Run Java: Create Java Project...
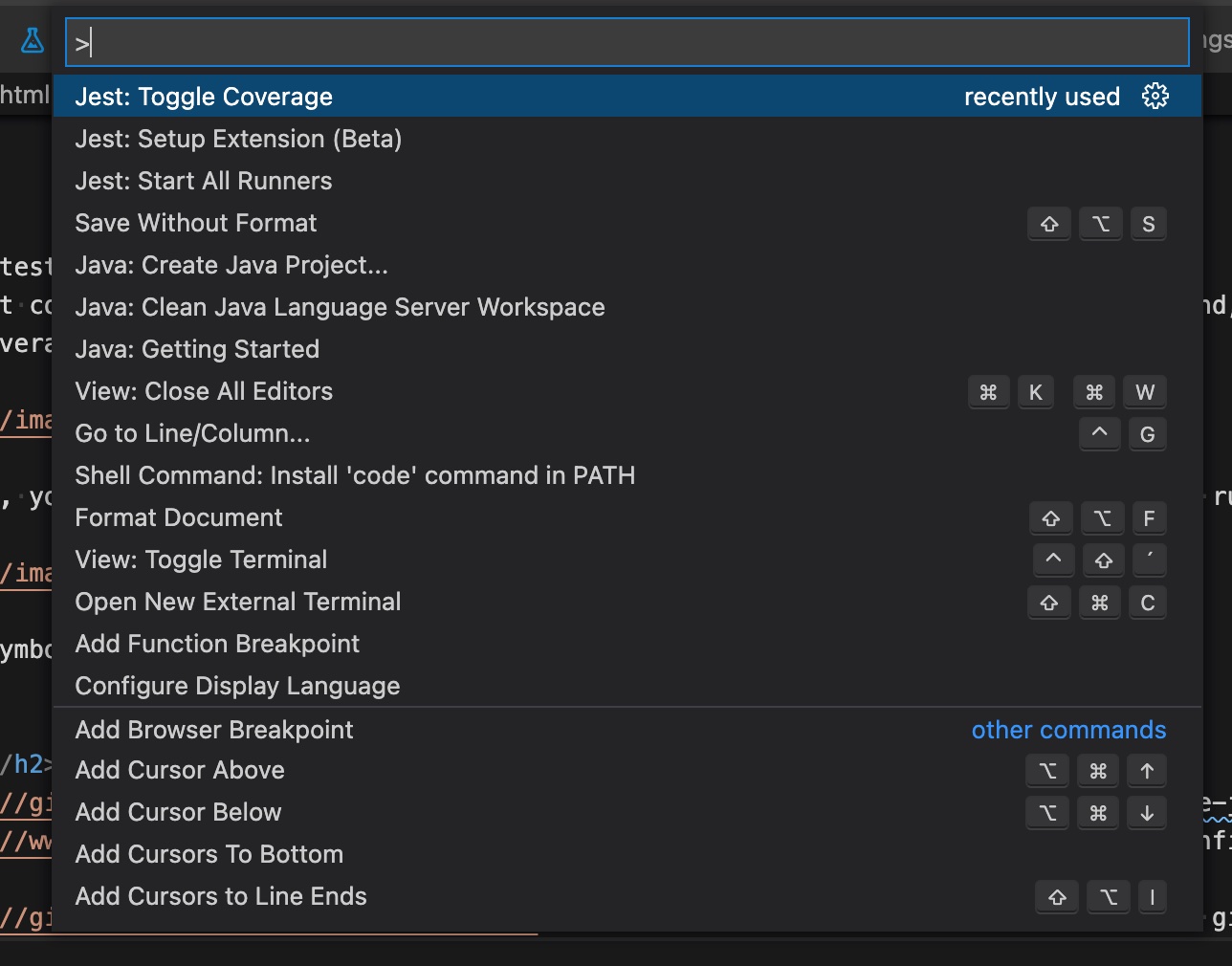Screen dimensions: 1232x966 click(627, 265)
